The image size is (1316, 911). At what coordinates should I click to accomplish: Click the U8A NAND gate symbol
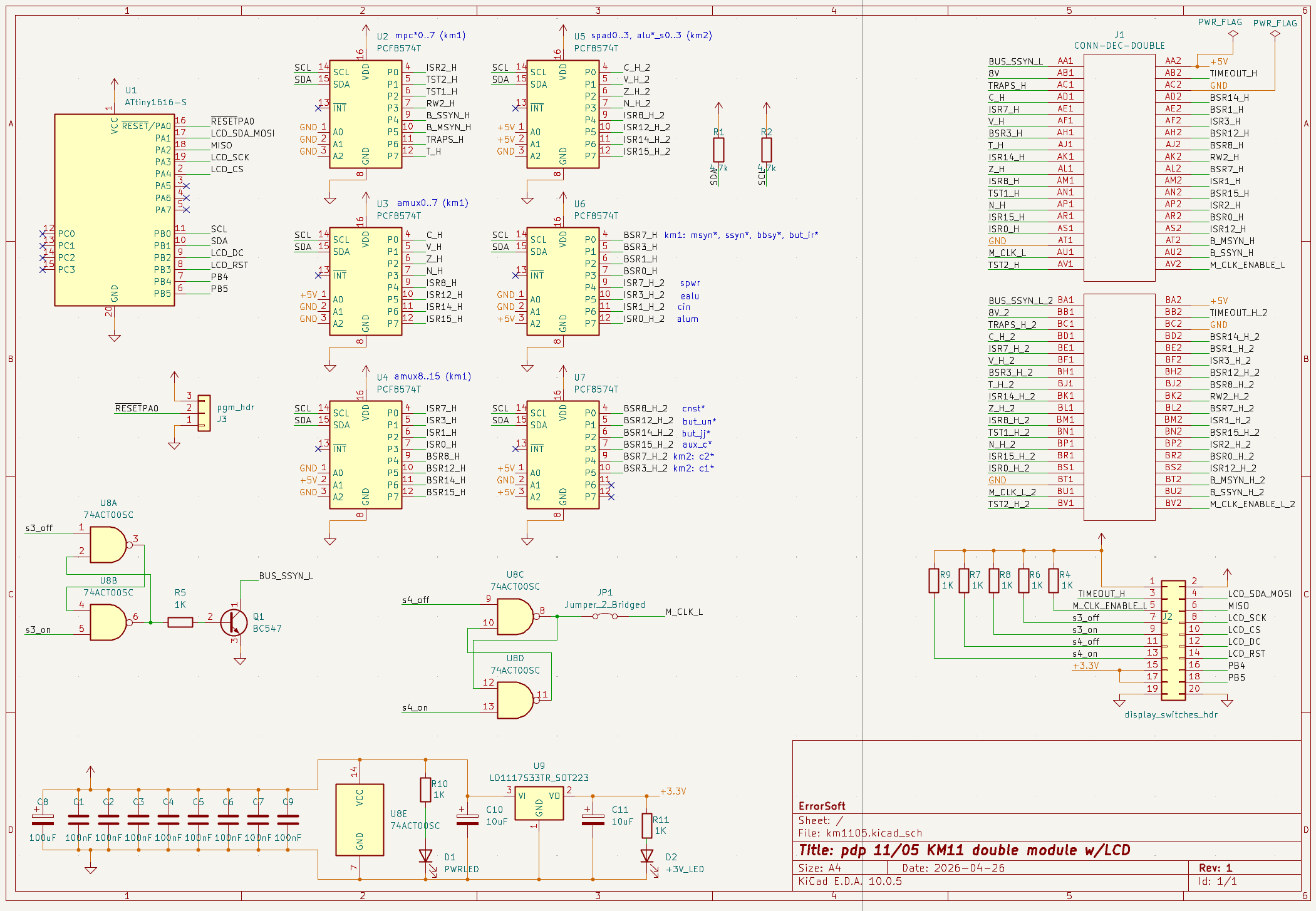pos(110,545)
